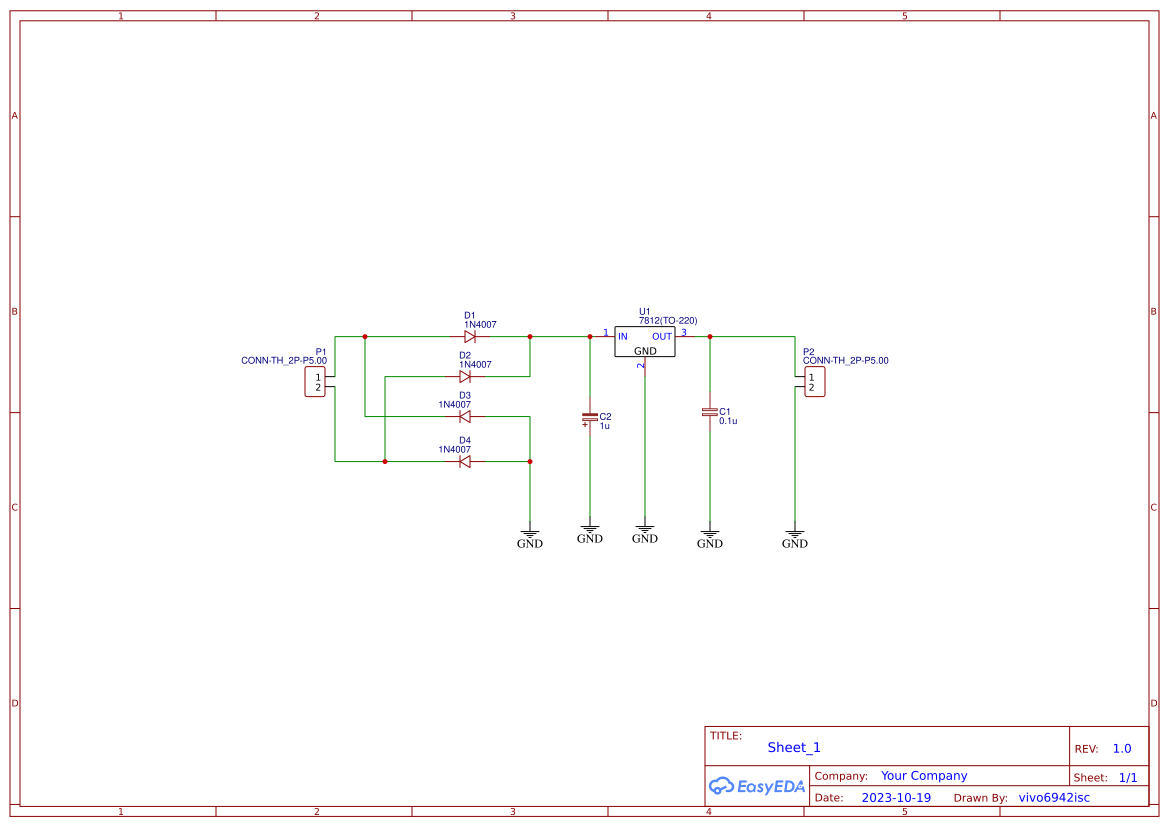Select the C2 1u electrolytic capacitor symbol
The height and width of the screenshot is (827, 1169).
point(591,417)
